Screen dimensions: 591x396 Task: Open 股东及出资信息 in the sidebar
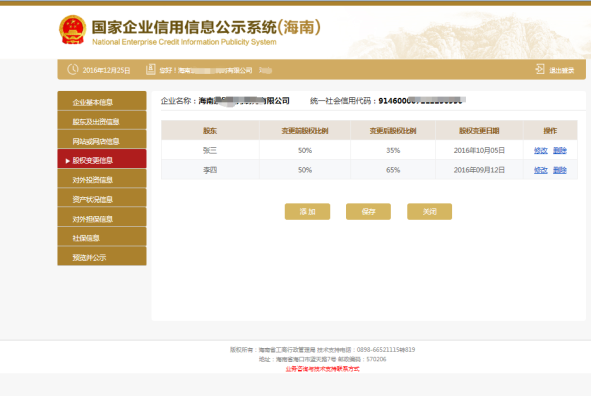[102, 121]
